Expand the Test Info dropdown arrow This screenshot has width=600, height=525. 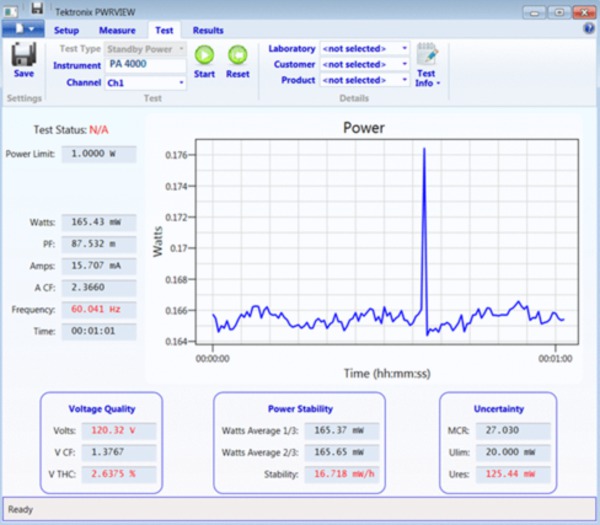[x=439, y=83]
